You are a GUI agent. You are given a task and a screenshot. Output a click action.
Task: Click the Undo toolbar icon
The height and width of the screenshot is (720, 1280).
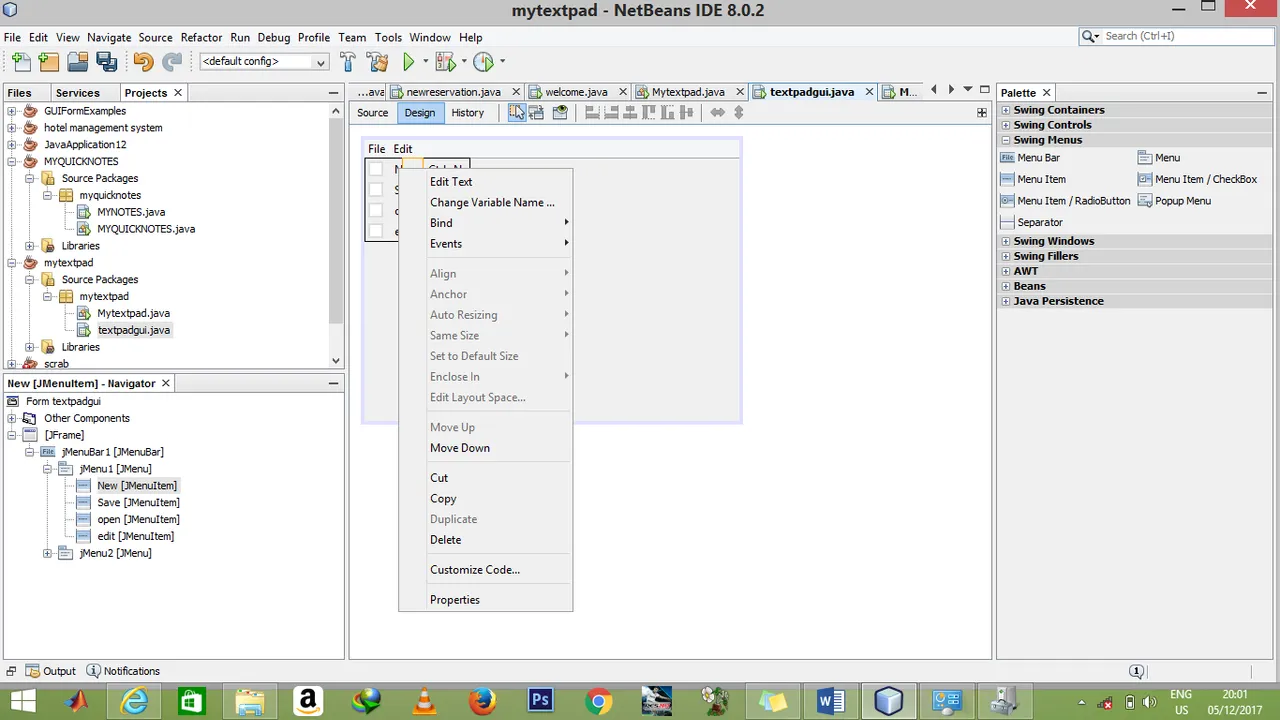coord(143,62)
